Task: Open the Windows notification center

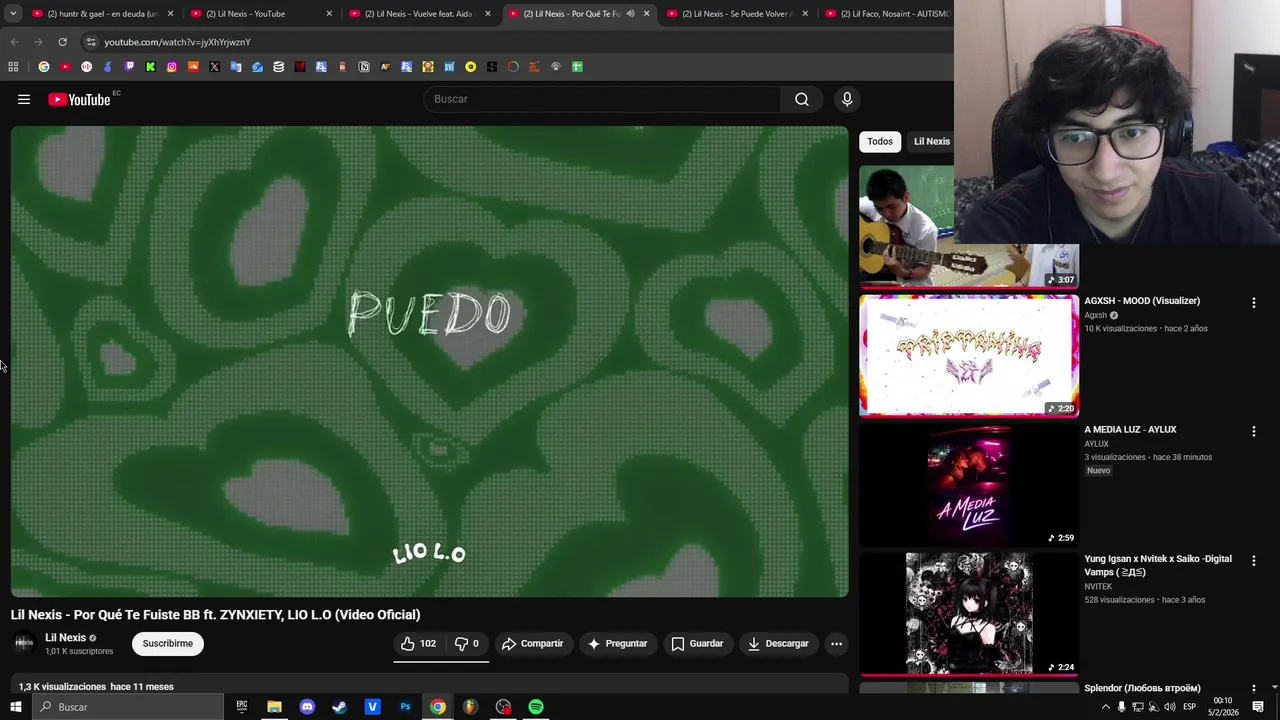Action: tap(1258, 707)
